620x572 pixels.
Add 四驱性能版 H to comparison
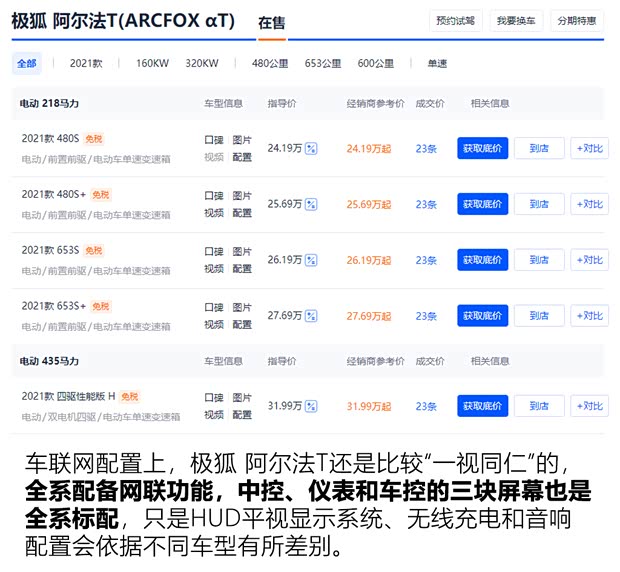click(590, 406)
